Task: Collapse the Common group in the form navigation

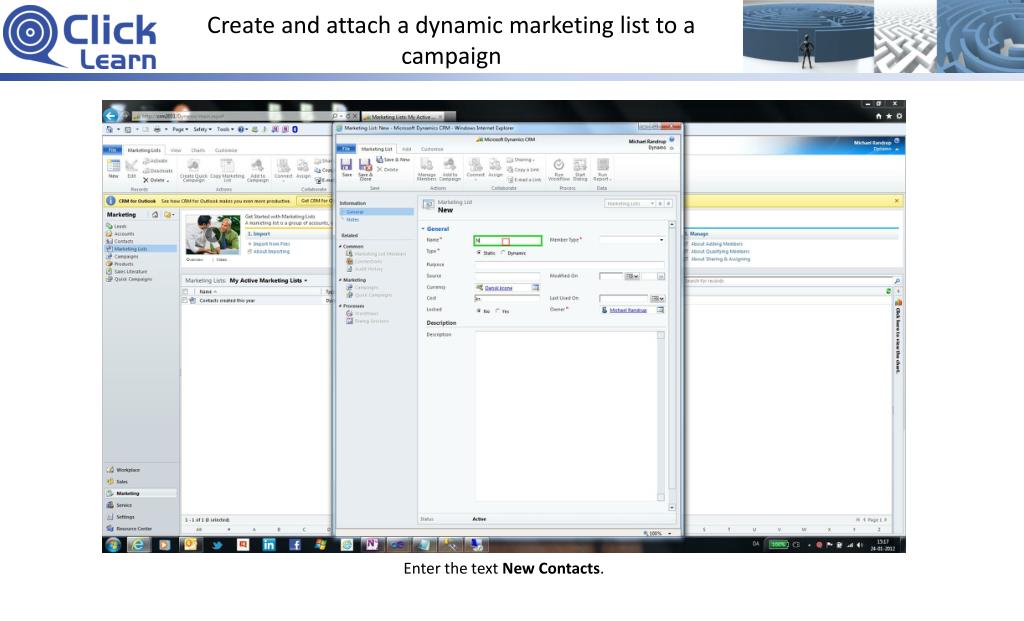Action: pyautogui.click(x=340, y=246)
